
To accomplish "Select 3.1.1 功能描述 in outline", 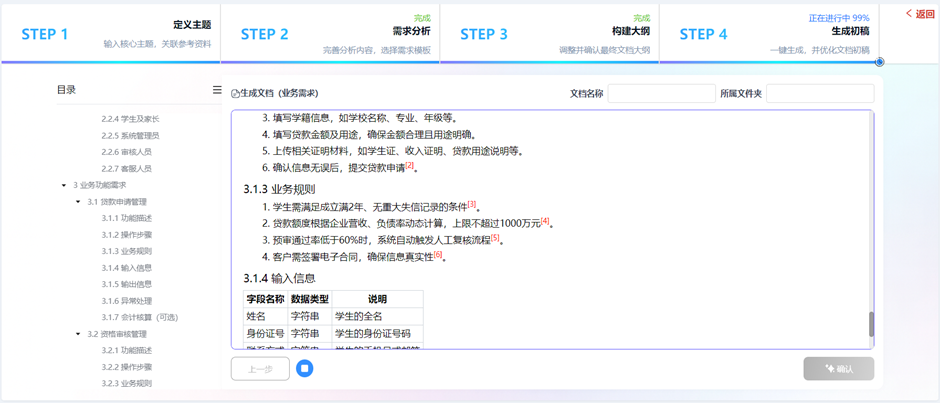I will tap(126, 218).
